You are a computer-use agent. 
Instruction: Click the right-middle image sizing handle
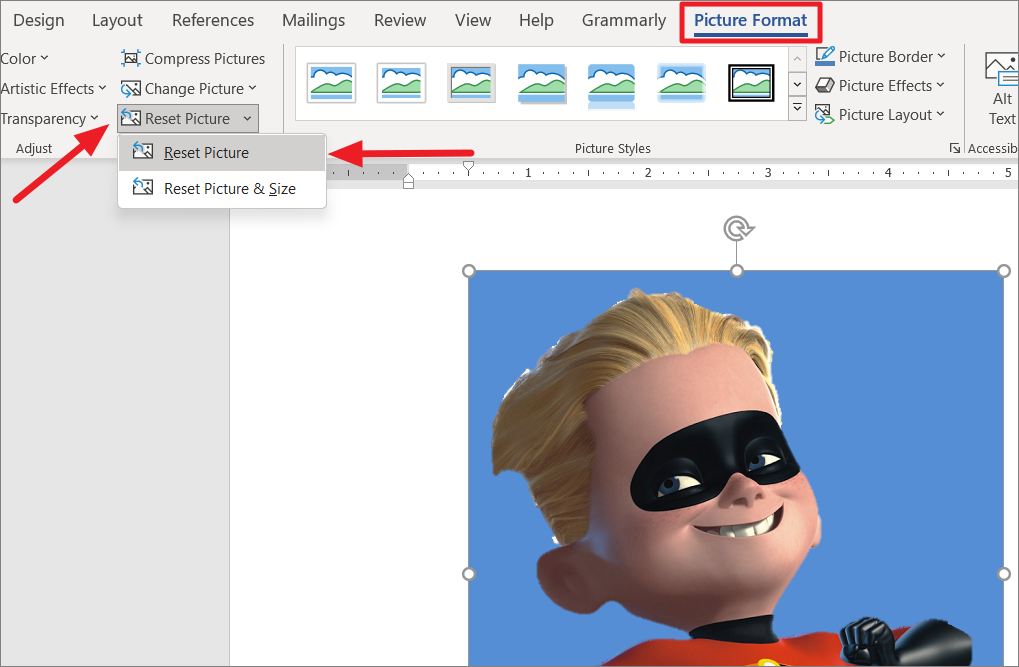1004,574
